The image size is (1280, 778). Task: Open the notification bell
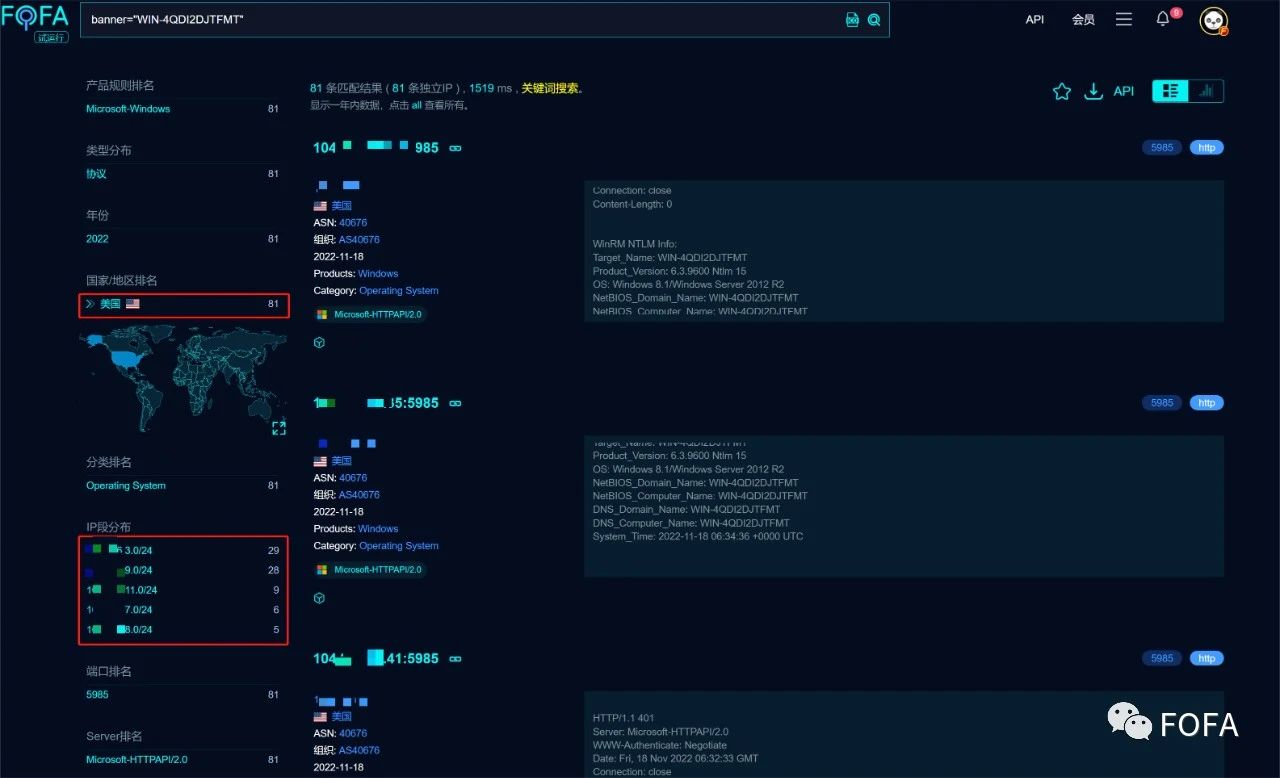[1163, 19]
